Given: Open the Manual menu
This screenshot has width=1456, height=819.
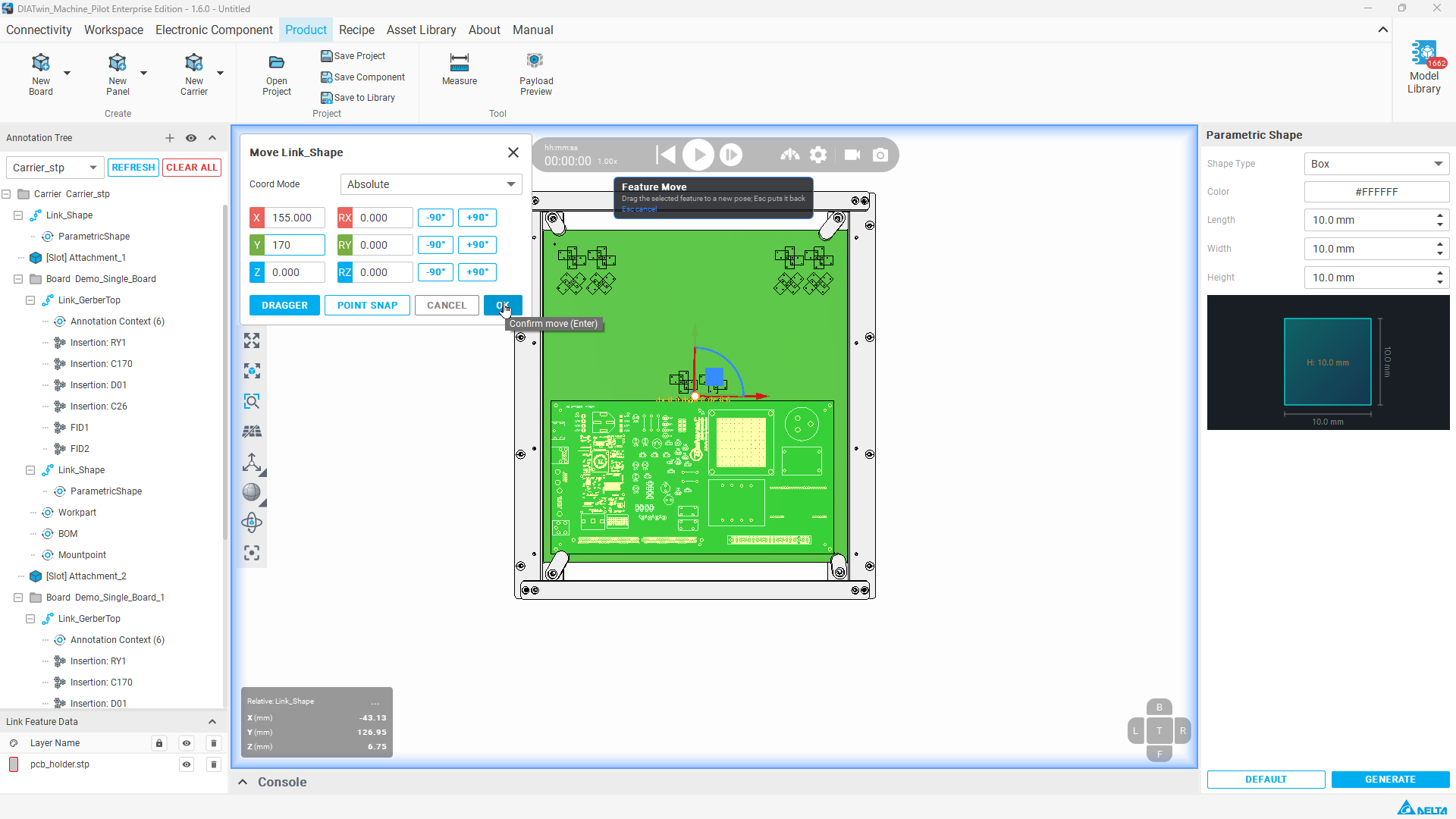Looking at the screenshot, I should 533,30.
